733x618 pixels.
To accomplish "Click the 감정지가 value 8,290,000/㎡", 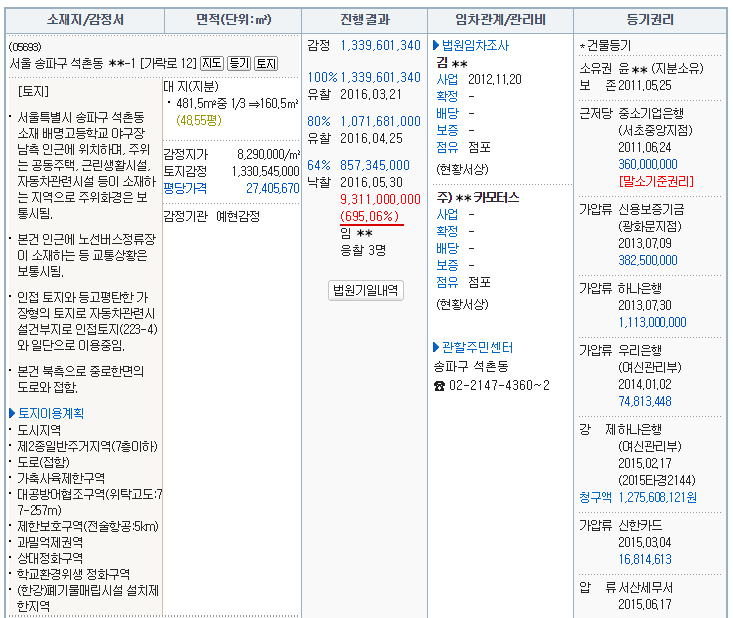I will [x=268, y=154].
